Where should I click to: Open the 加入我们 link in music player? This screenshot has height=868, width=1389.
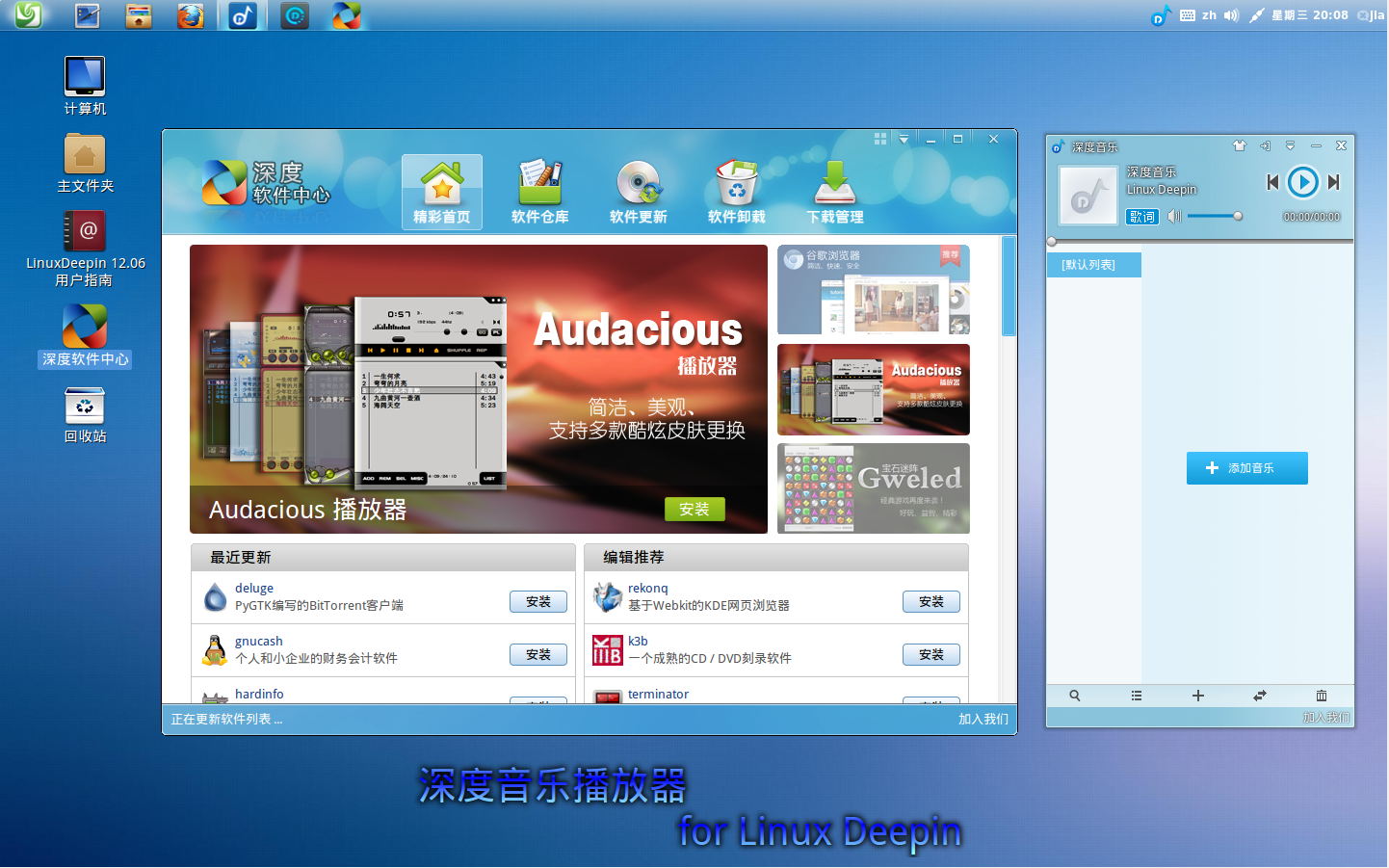click(x=1326, y=718)
